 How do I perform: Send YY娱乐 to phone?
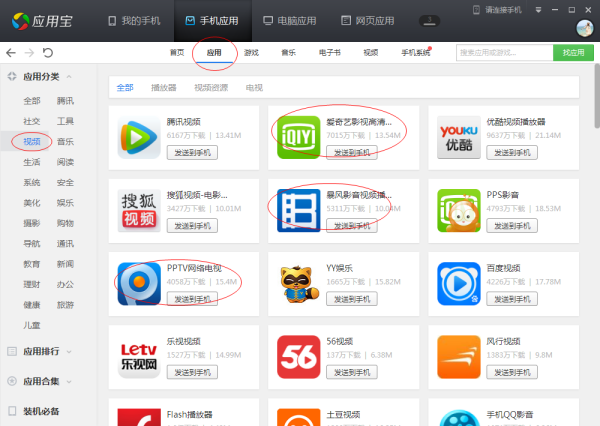352,299
